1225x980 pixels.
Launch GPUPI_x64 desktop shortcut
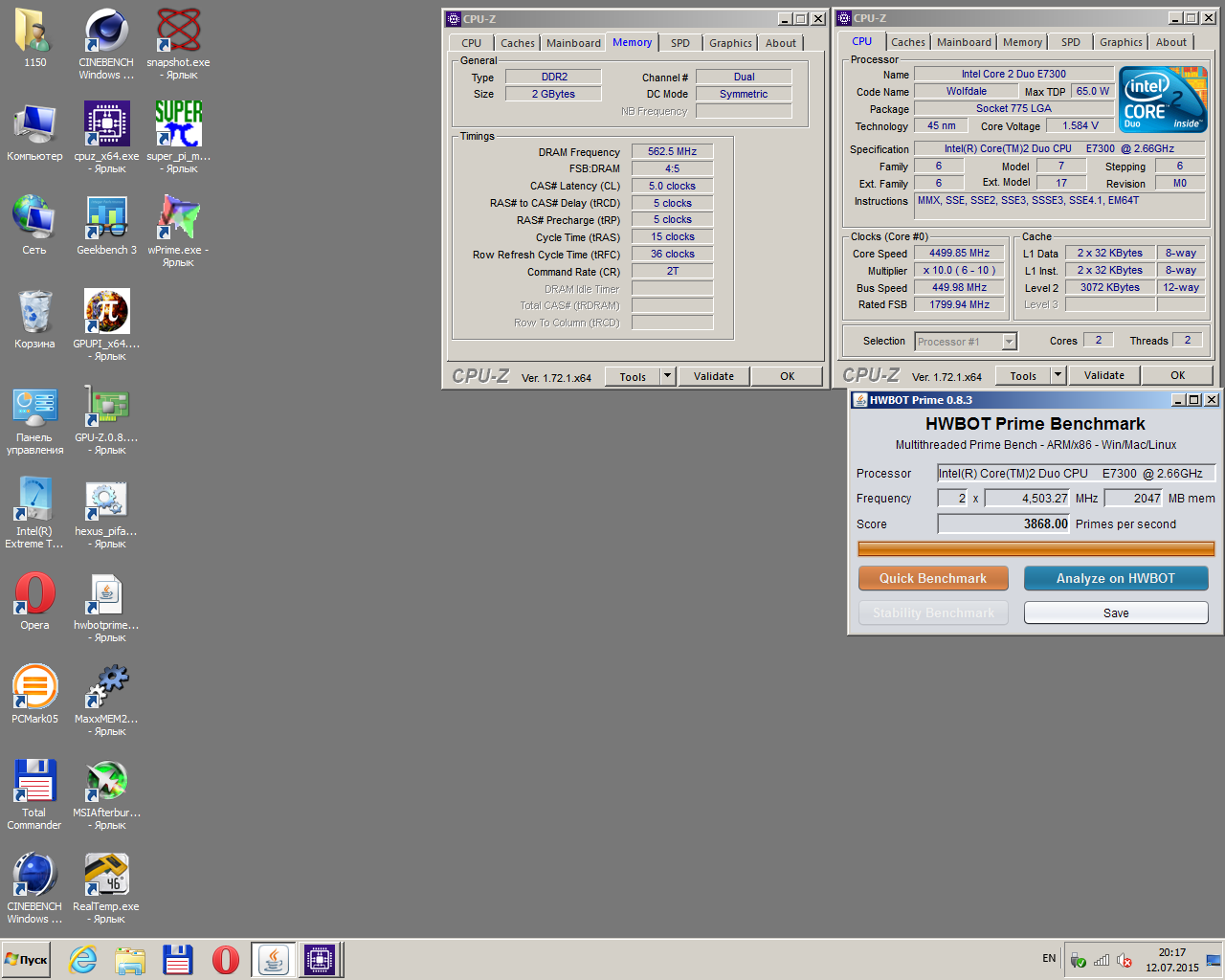click(x=106, y=325)
